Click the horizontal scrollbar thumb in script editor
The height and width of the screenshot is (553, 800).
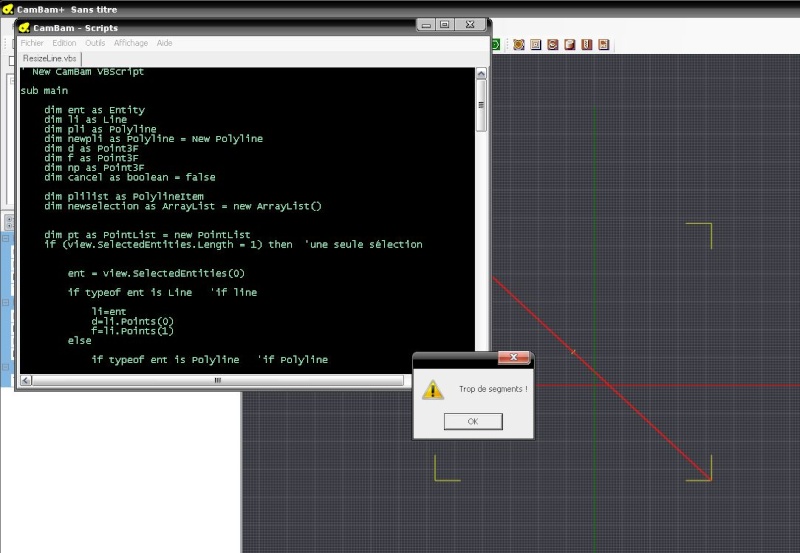click(x=218, y=380)
